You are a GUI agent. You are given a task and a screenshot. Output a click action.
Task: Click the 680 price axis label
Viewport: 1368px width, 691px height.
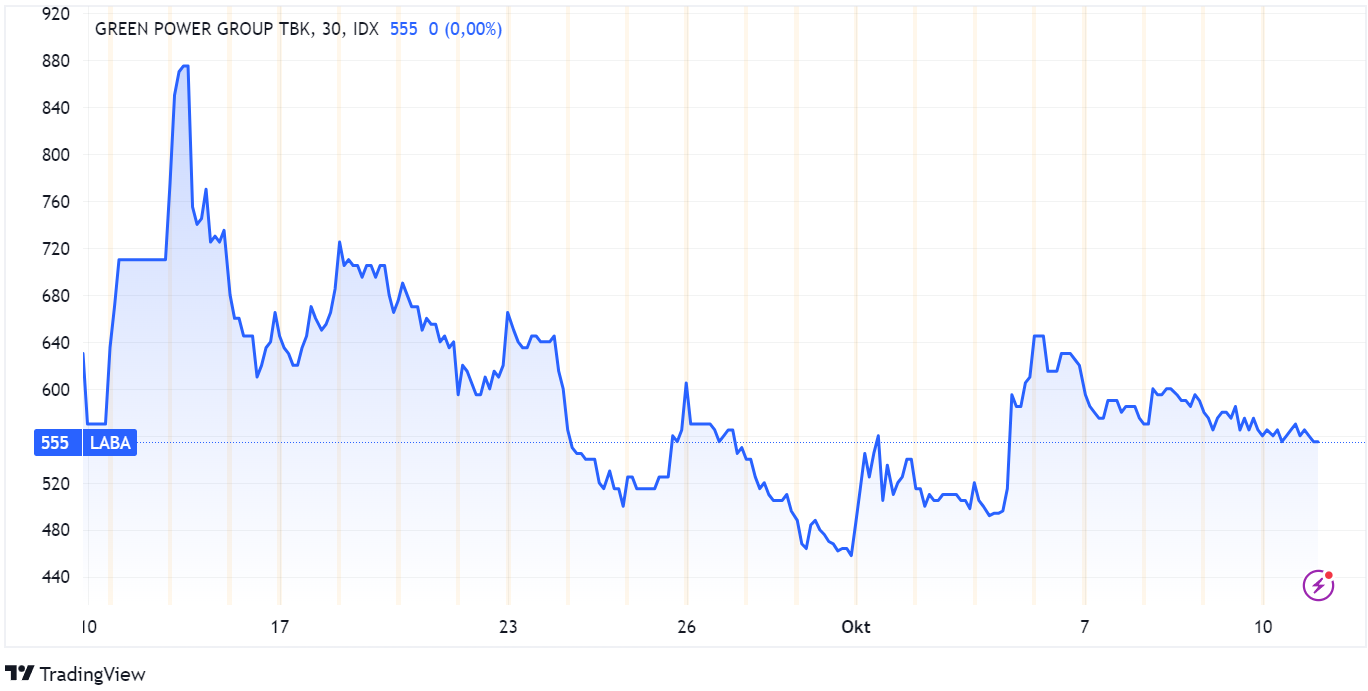coord(55,296)
